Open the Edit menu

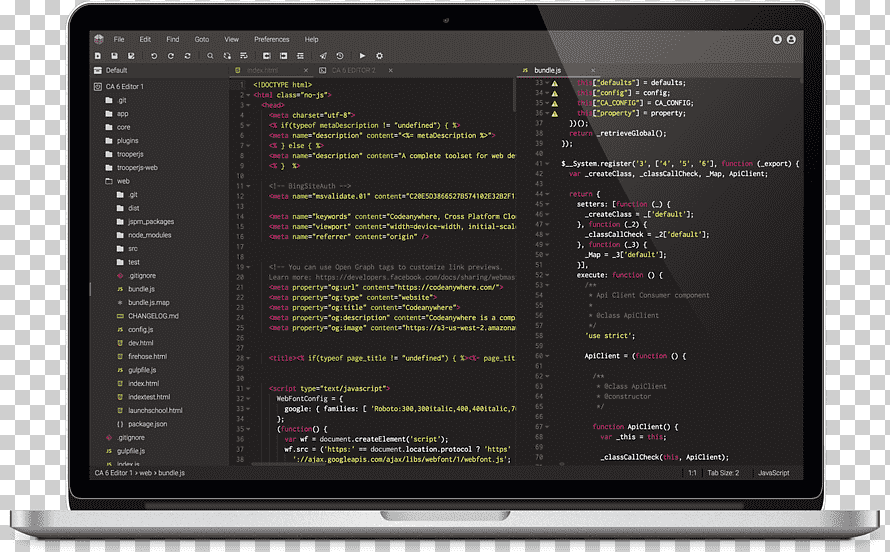(145, 39)
